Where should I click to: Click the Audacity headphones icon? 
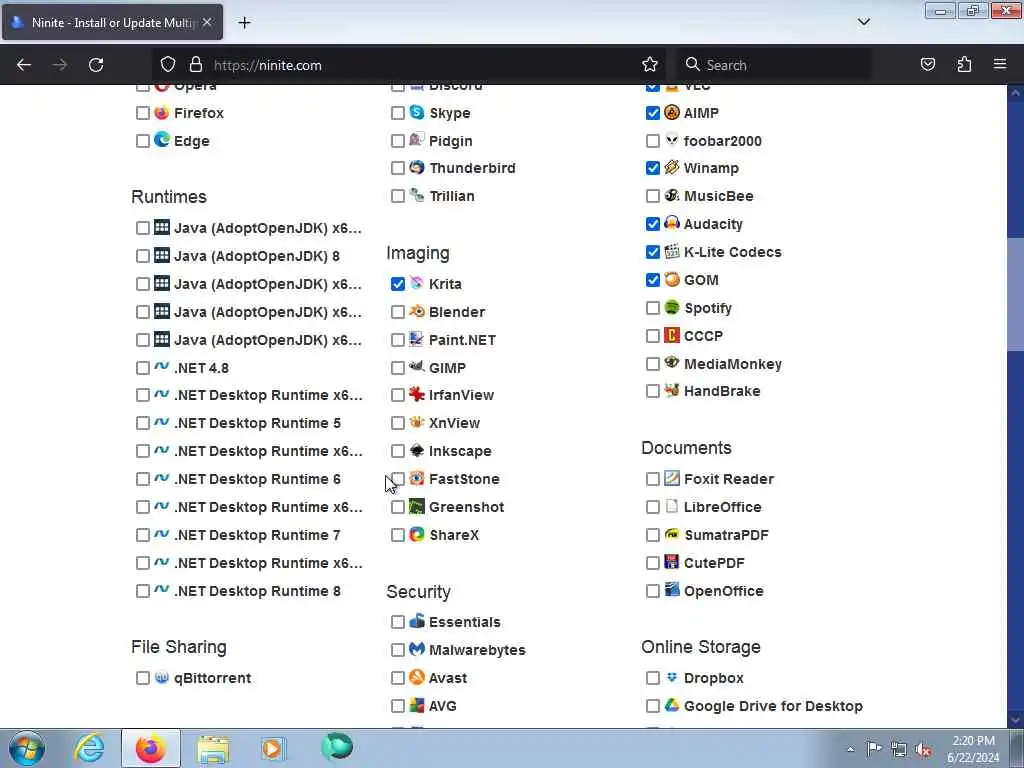[672, 223]
